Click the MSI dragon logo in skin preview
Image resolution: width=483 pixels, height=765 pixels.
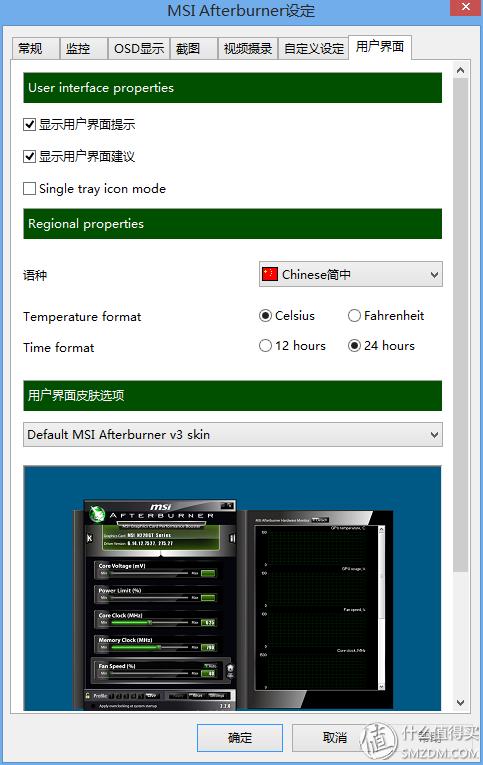pyautogui.click(x=97, y=513)
